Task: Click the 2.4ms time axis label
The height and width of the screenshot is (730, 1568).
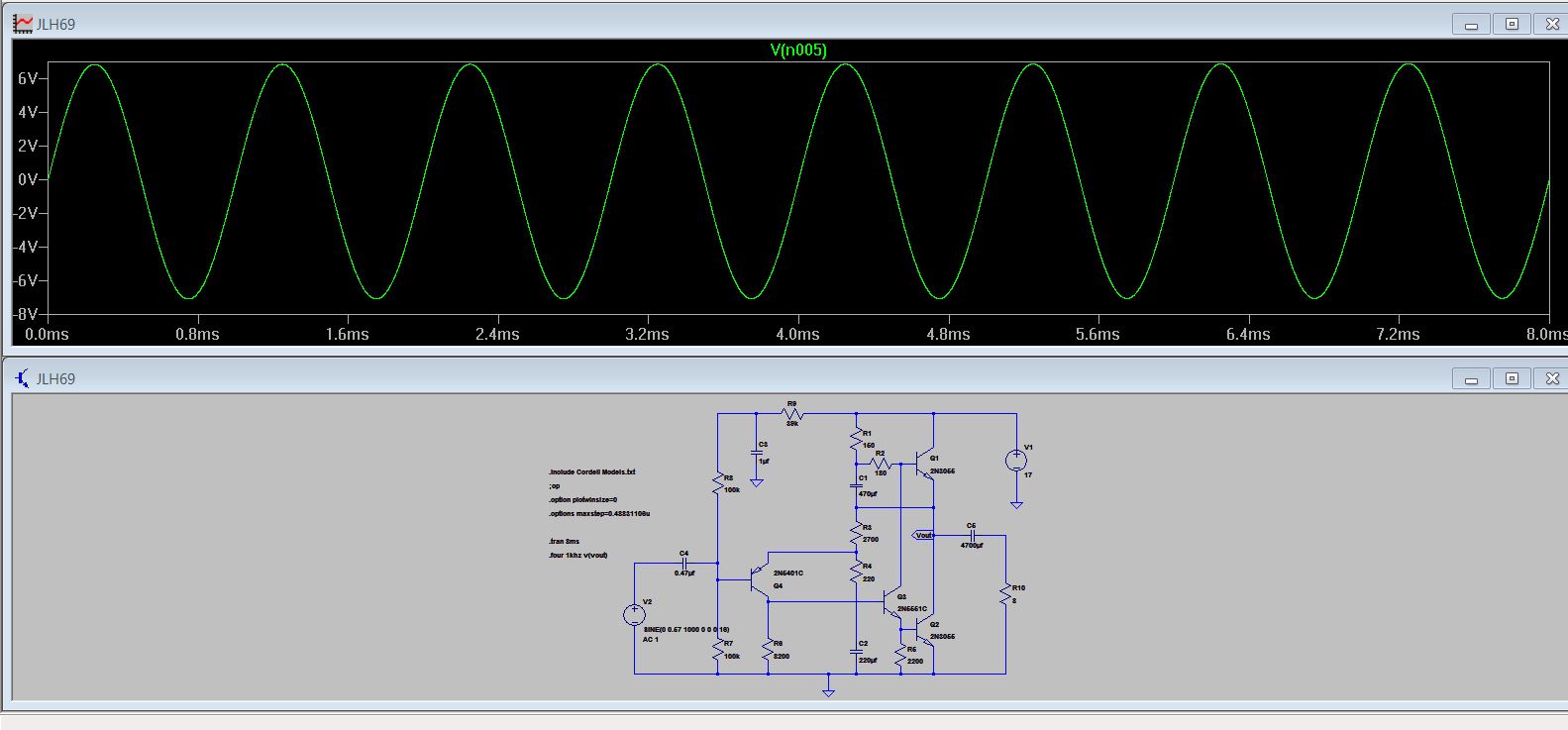Action: [x=497, y=334]
